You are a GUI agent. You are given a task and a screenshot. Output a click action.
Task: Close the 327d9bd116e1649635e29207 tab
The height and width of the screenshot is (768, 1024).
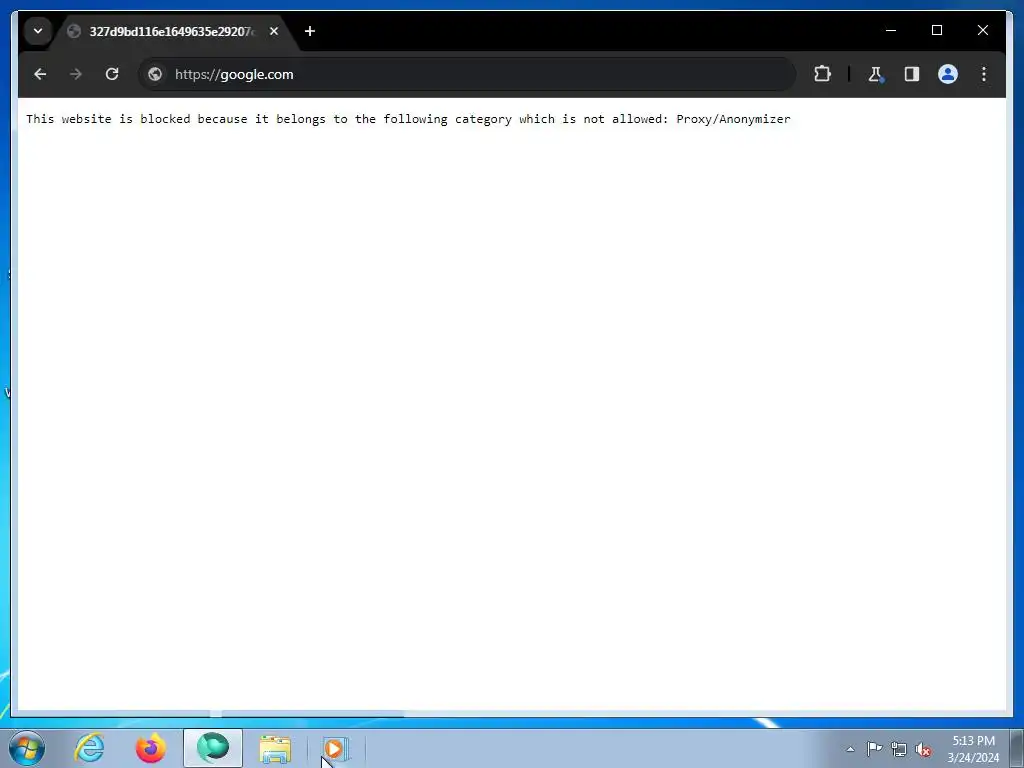pyautogui.click(x=274, y=31)
